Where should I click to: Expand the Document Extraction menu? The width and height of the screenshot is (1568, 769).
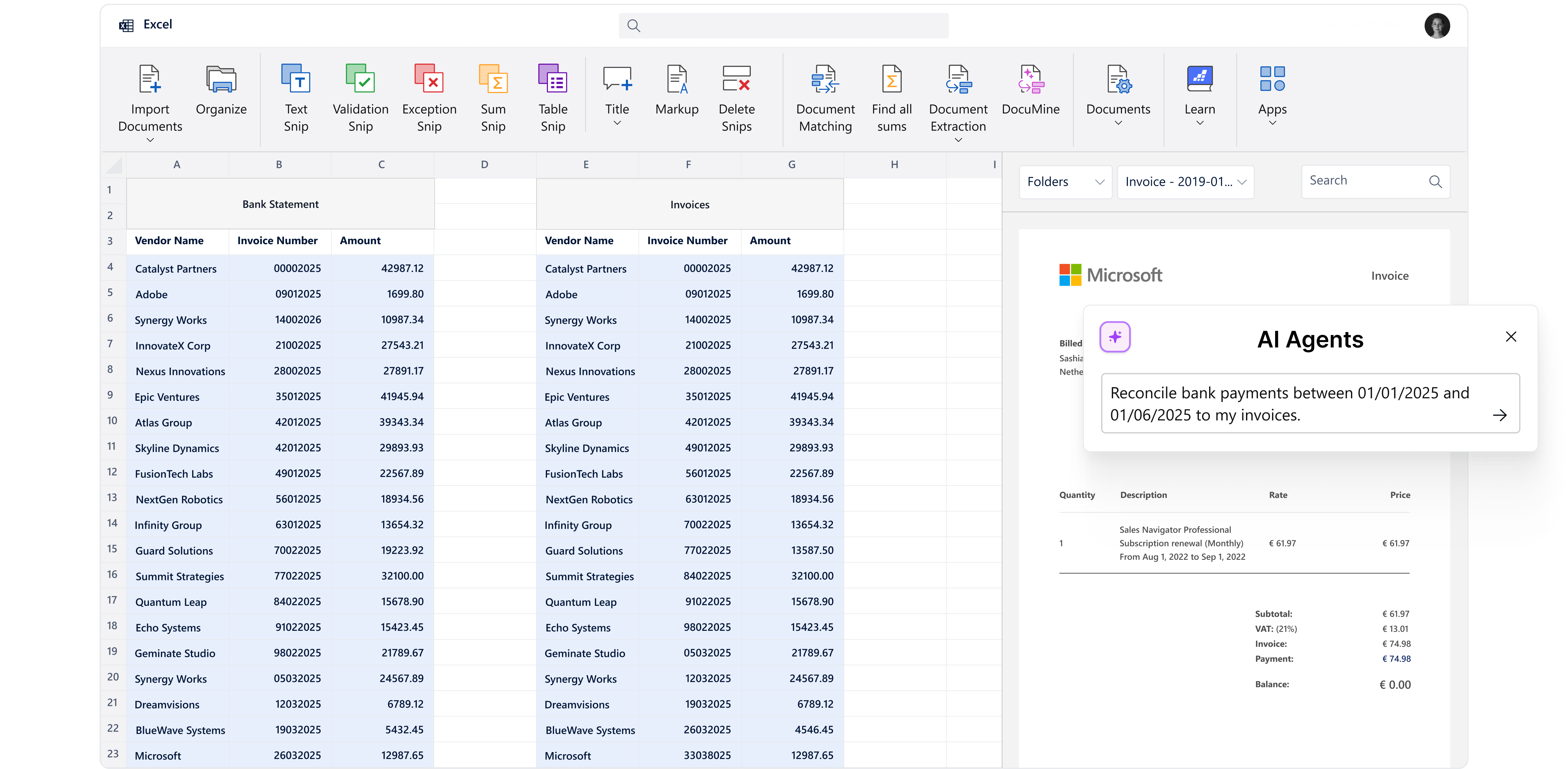pyautogui.click(x=958, y=140)
